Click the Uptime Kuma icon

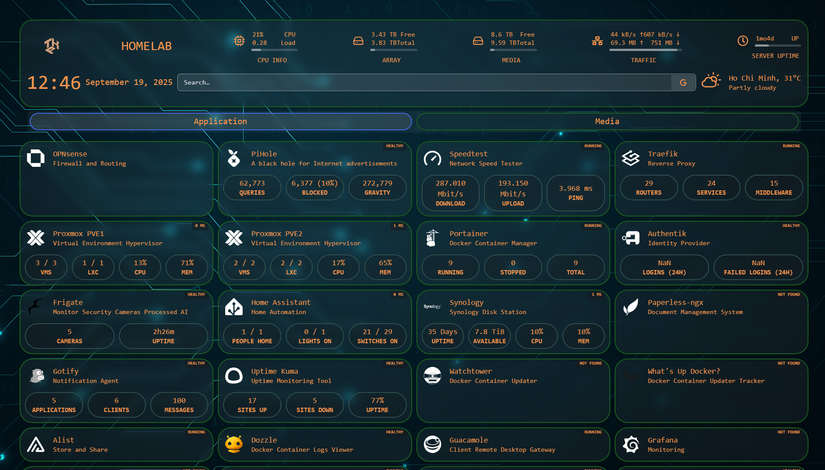pyautogui.click(x=234, y=376)
